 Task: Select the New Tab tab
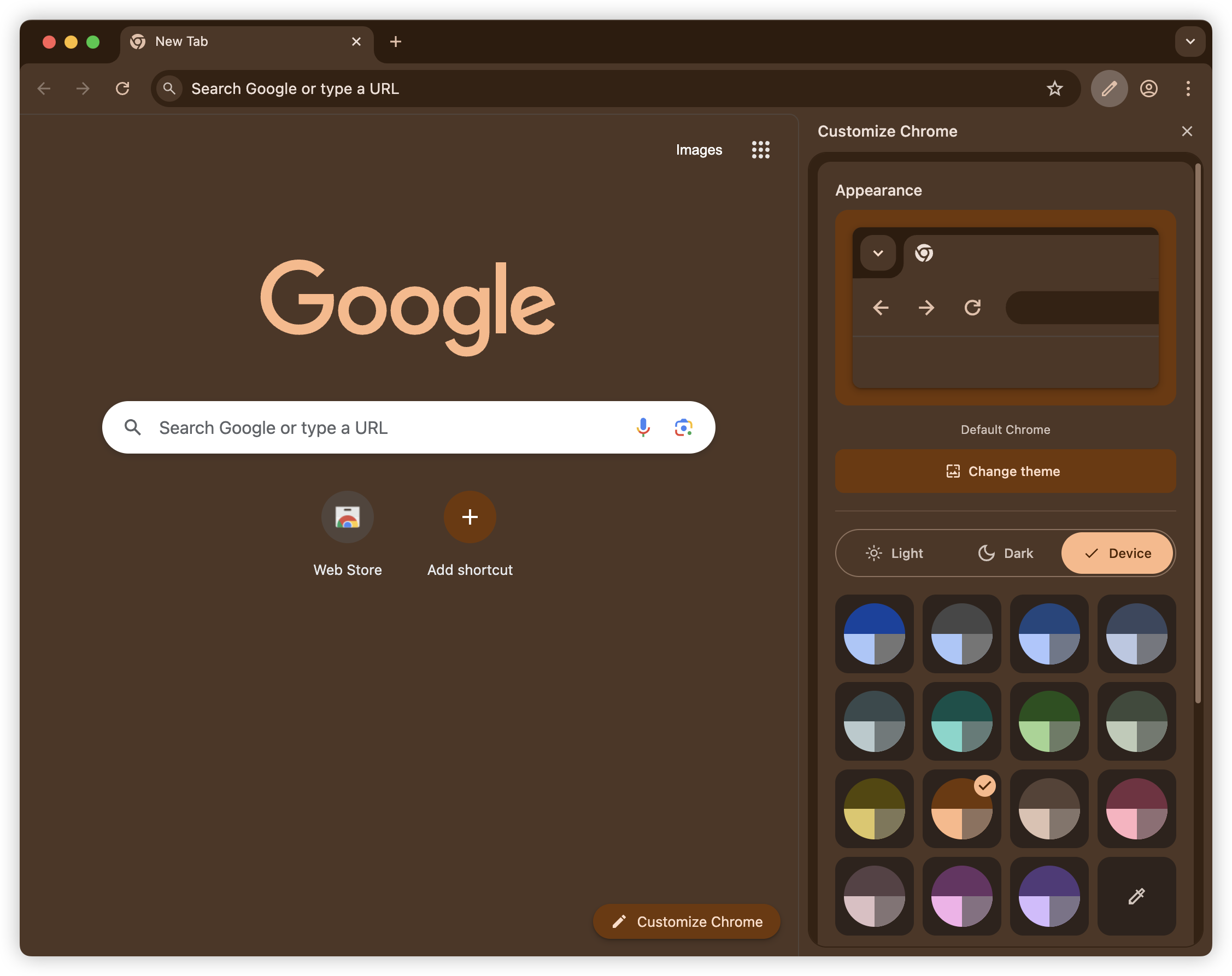[247, 42]
